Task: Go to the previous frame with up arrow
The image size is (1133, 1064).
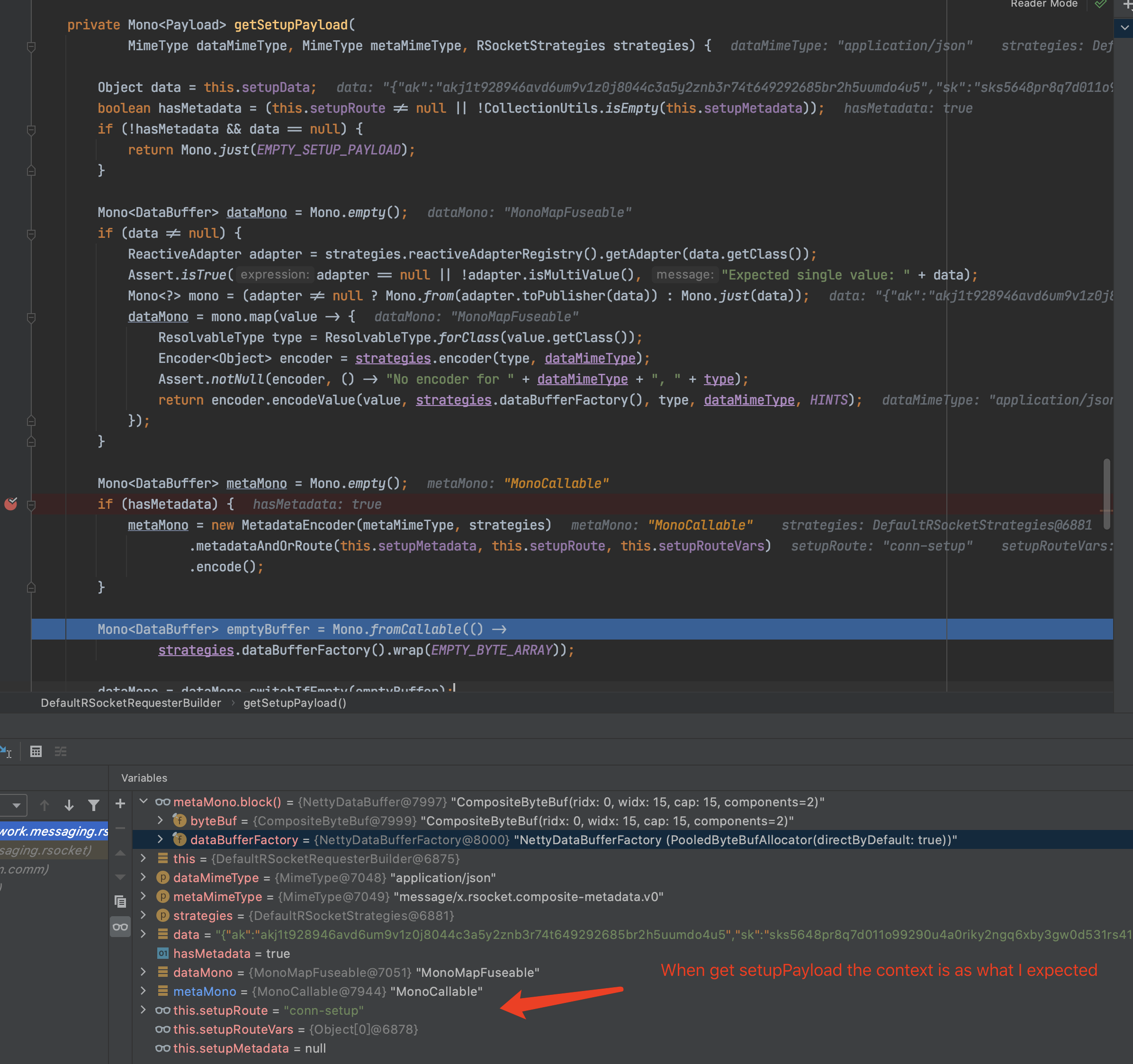Action: click(x=45, y=805)
